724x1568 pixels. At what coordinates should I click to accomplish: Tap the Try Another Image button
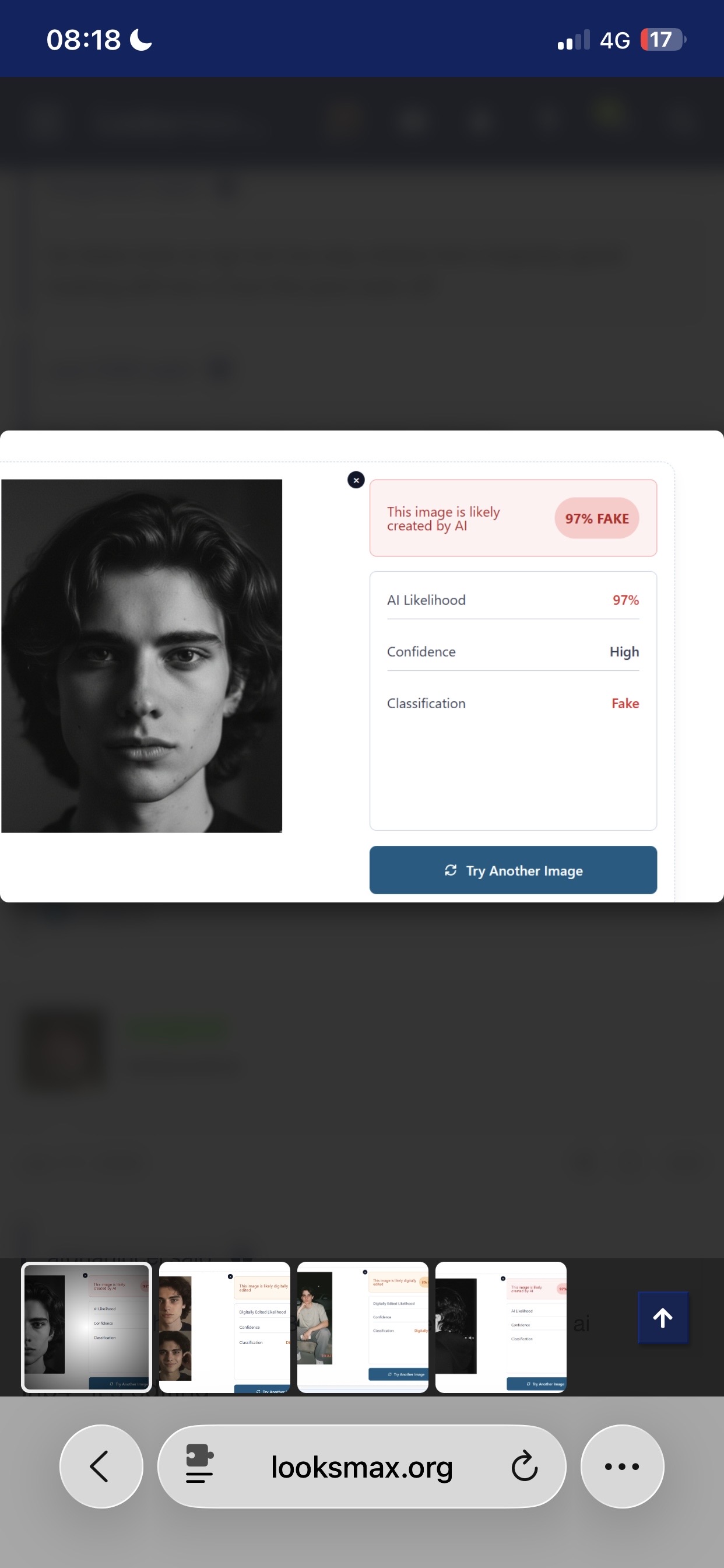point(513,870)
